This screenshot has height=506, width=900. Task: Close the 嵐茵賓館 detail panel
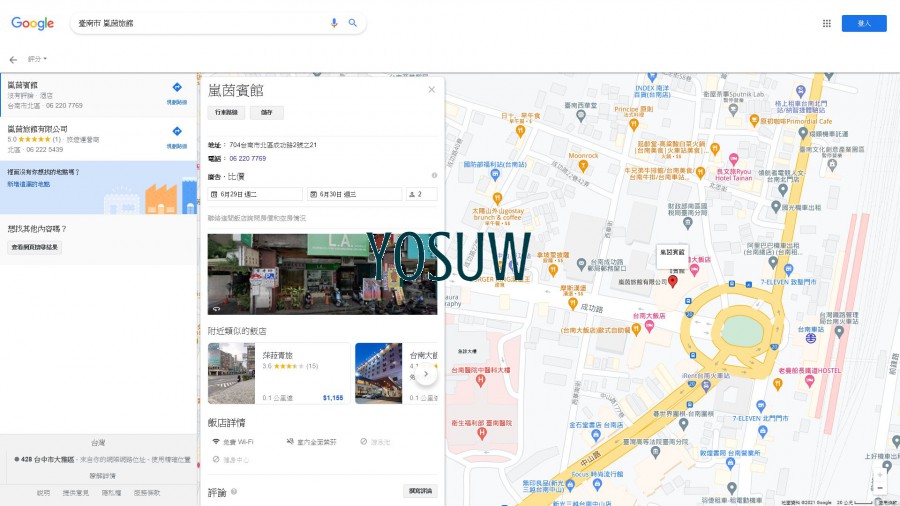pos(432,89)
